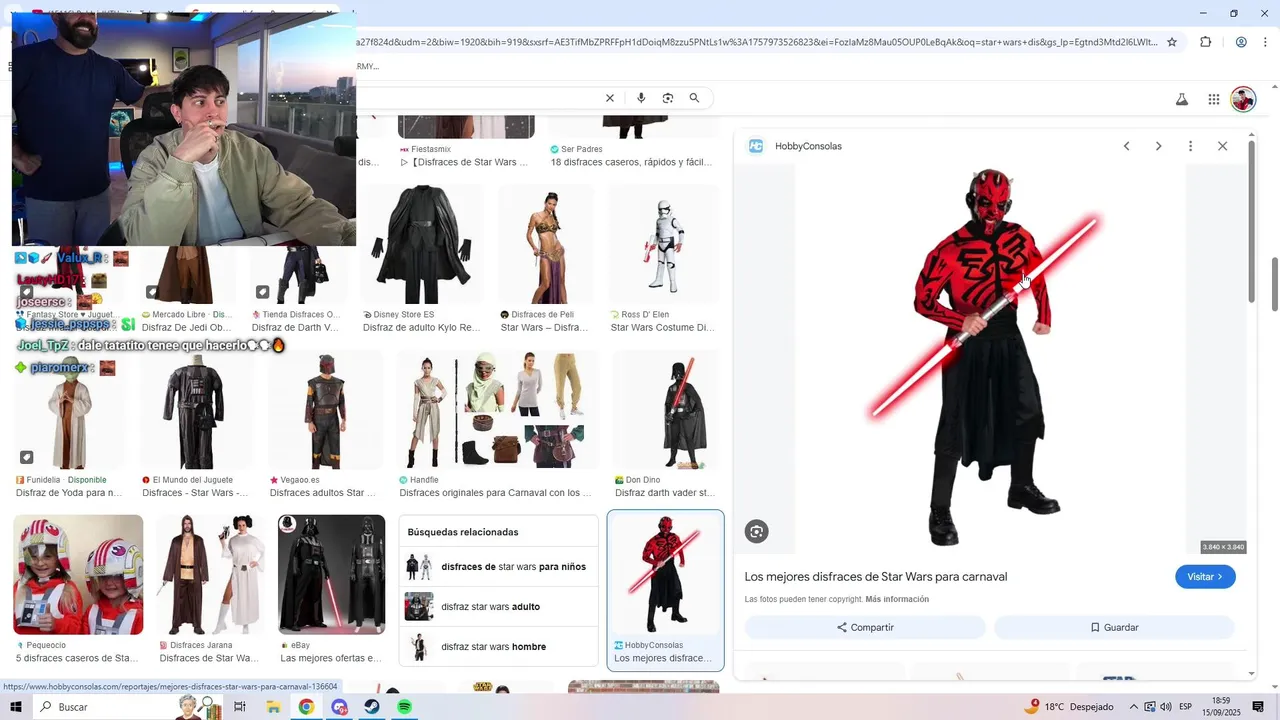Click the HobbyConsolas source name in preview header
This screenshot has width=1280, height=720.
(x=808, y=146)
